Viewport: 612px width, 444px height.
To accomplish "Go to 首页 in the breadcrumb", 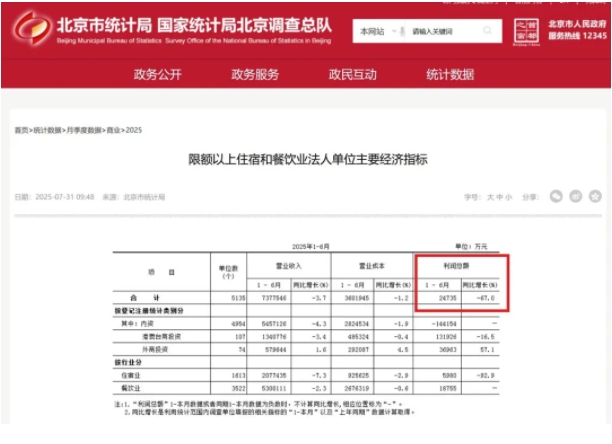I will [x=20, y=131].
